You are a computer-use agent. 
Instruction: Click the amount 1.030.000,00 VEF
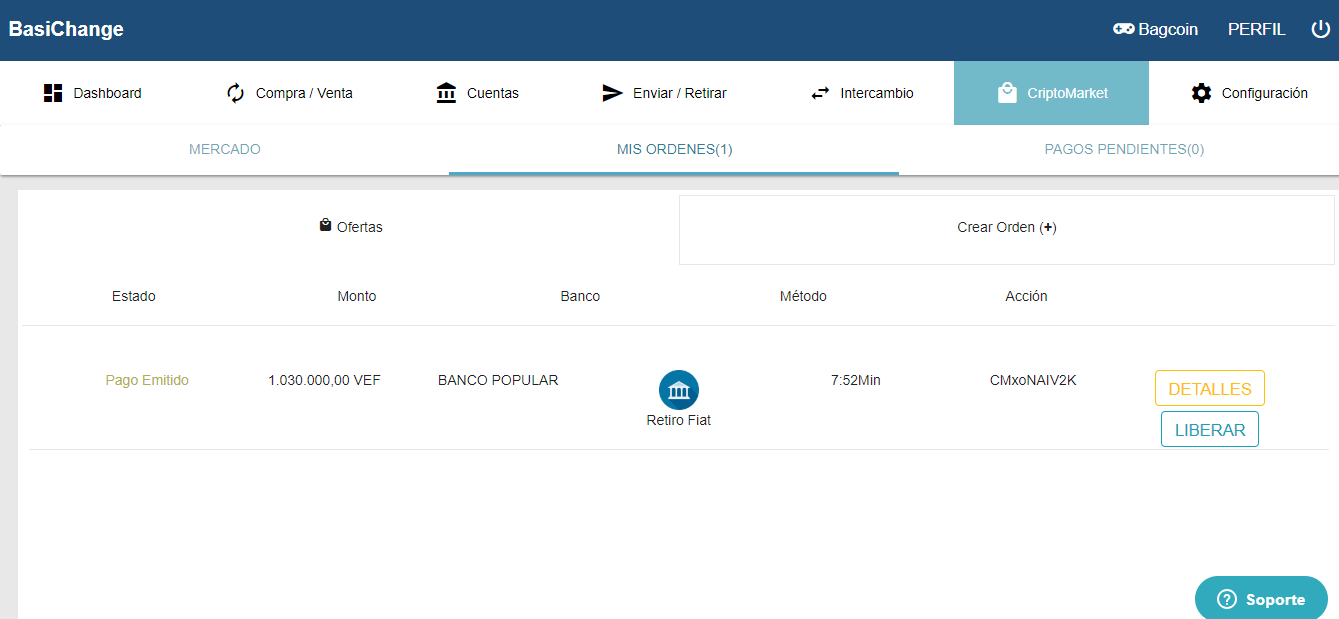click(x=324, y=380)
